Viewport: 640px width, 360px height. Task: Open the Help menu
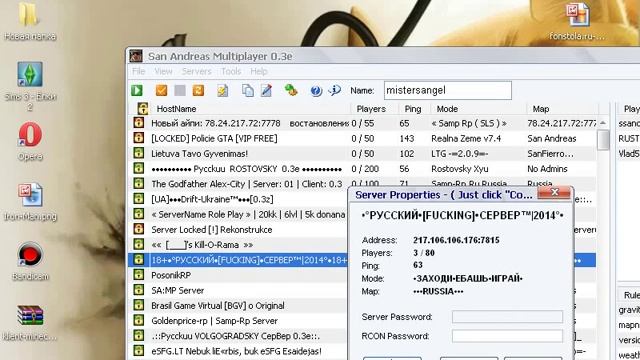pos(259,71)
